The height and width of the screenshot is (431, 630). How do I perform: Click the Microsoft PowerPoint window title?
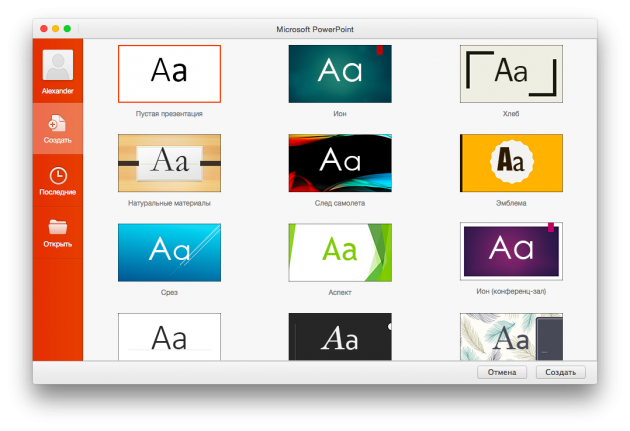pos(315,29)
